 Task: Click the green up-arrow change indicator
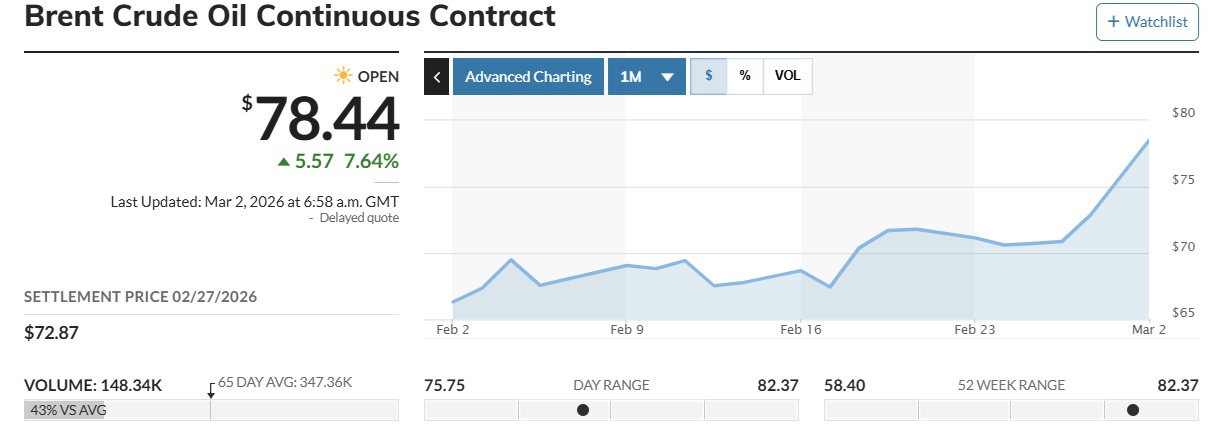283,162
